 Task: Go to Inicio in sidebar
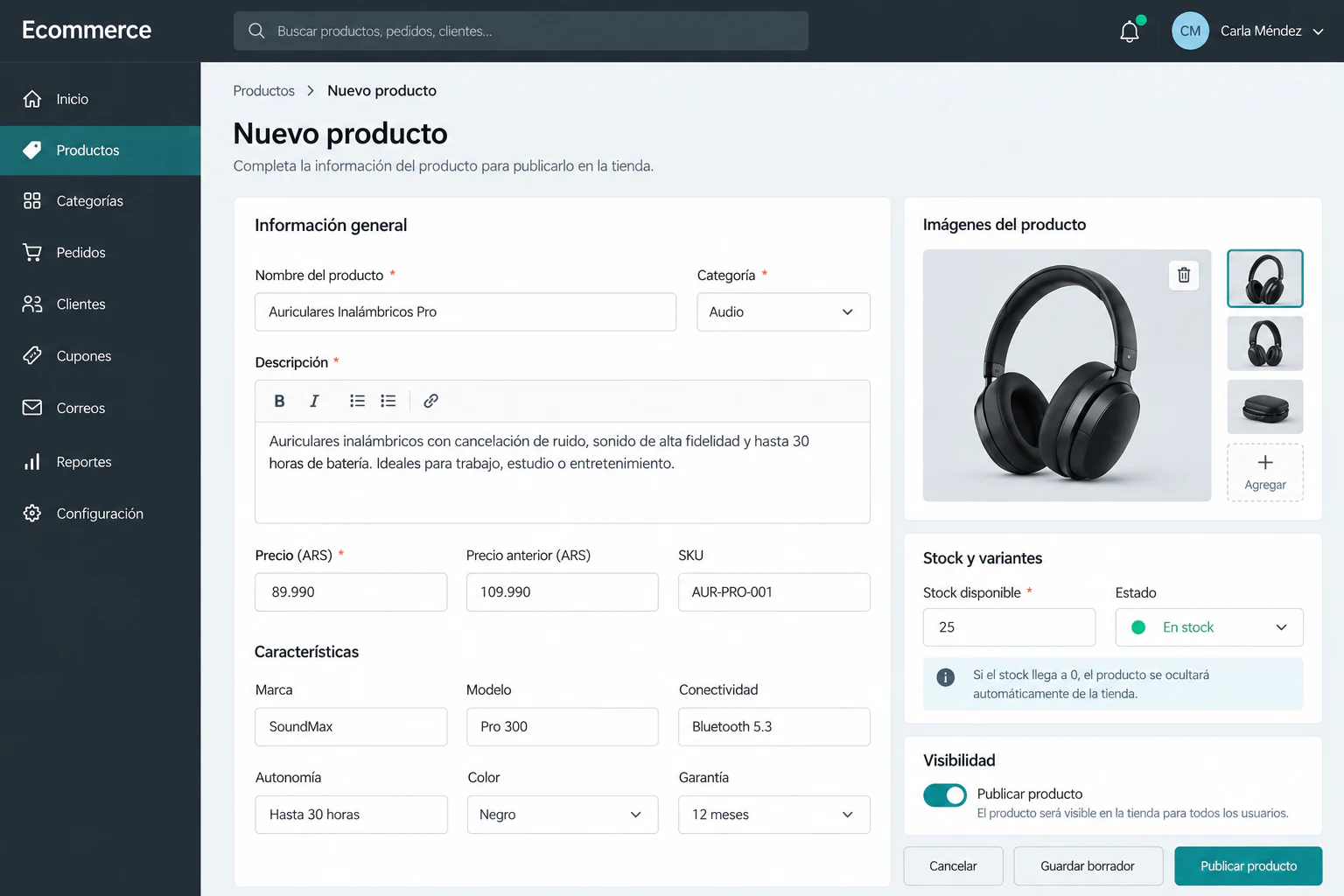(101, 99)
